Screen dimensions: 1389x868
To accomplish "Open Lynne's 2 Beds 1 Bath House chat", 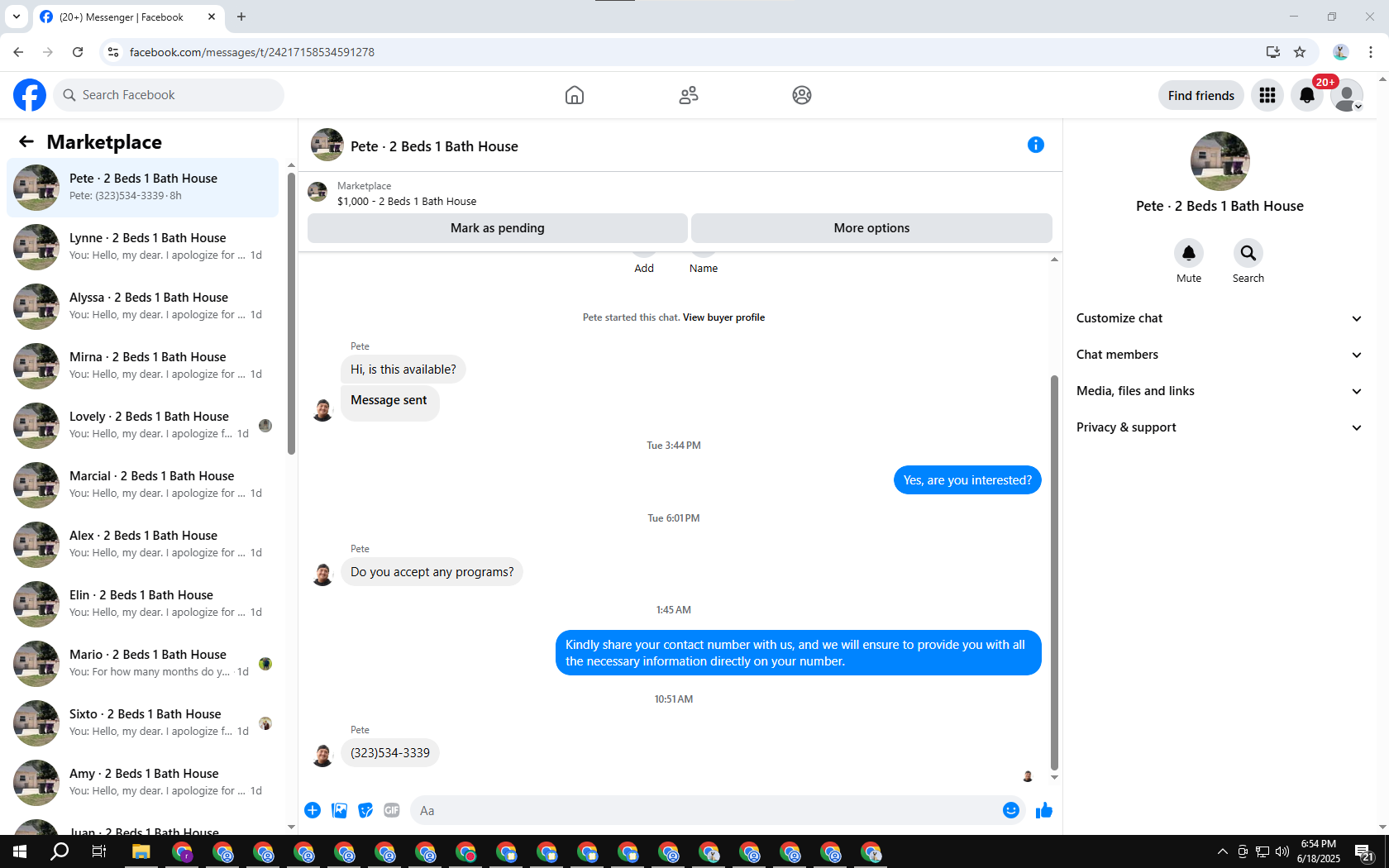I will click(143, 247).
